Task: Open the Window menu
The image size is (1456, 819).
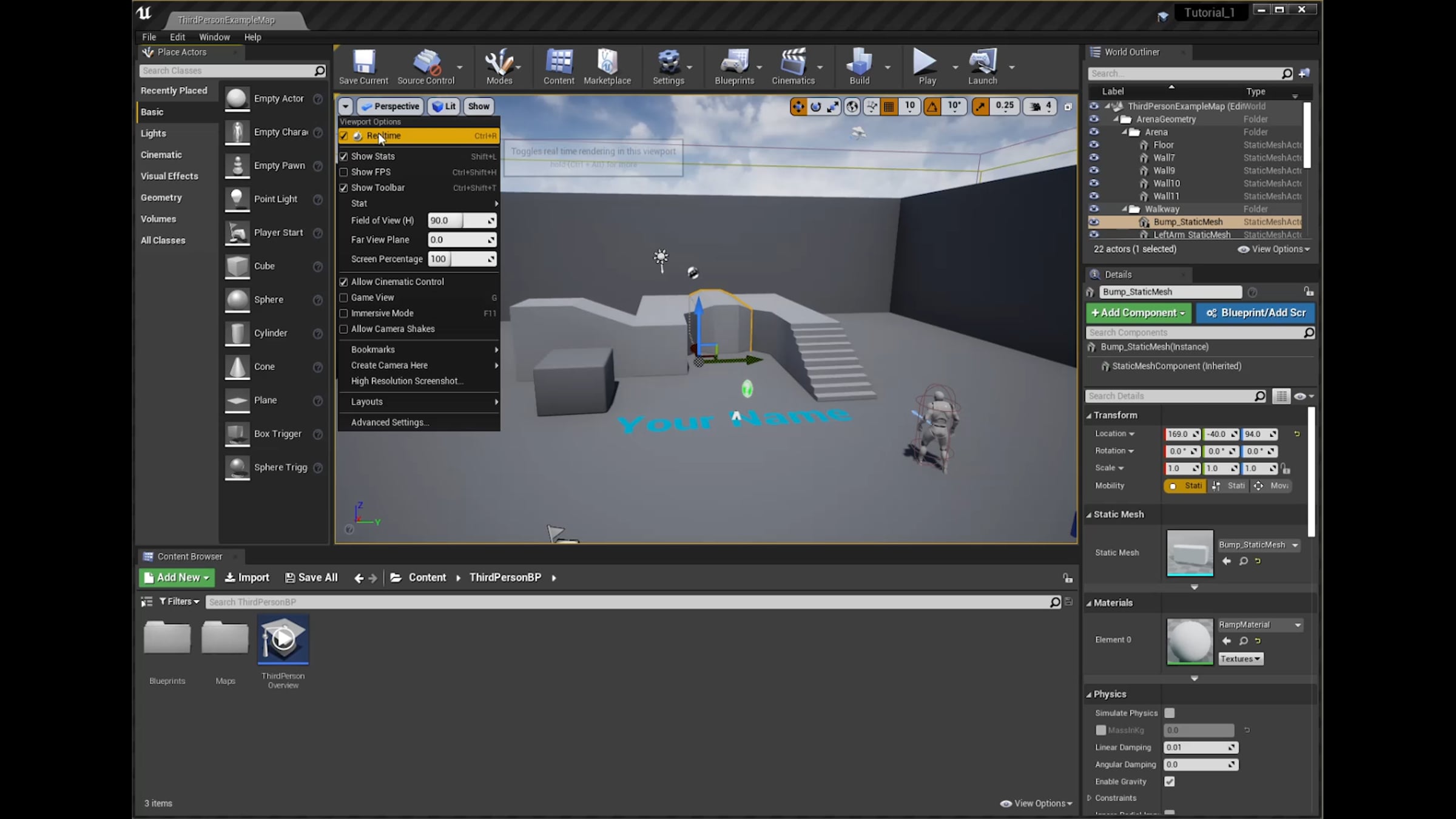Action: (214, 37)
